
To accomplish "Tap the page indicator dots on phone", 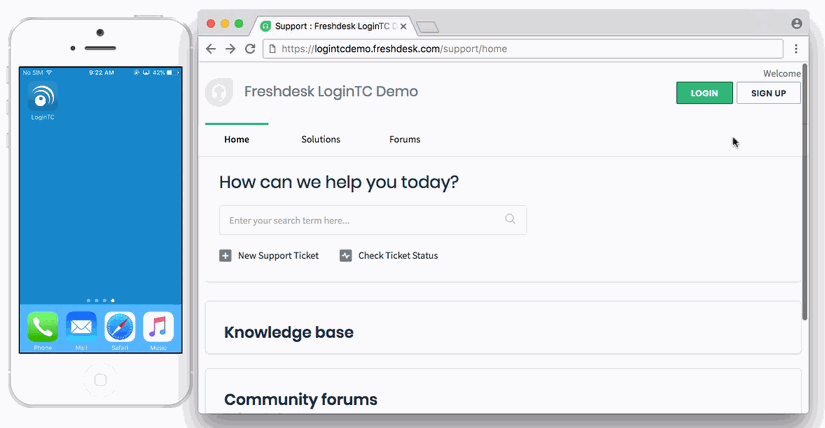I will pyautogui.click(x=100, y=301).
